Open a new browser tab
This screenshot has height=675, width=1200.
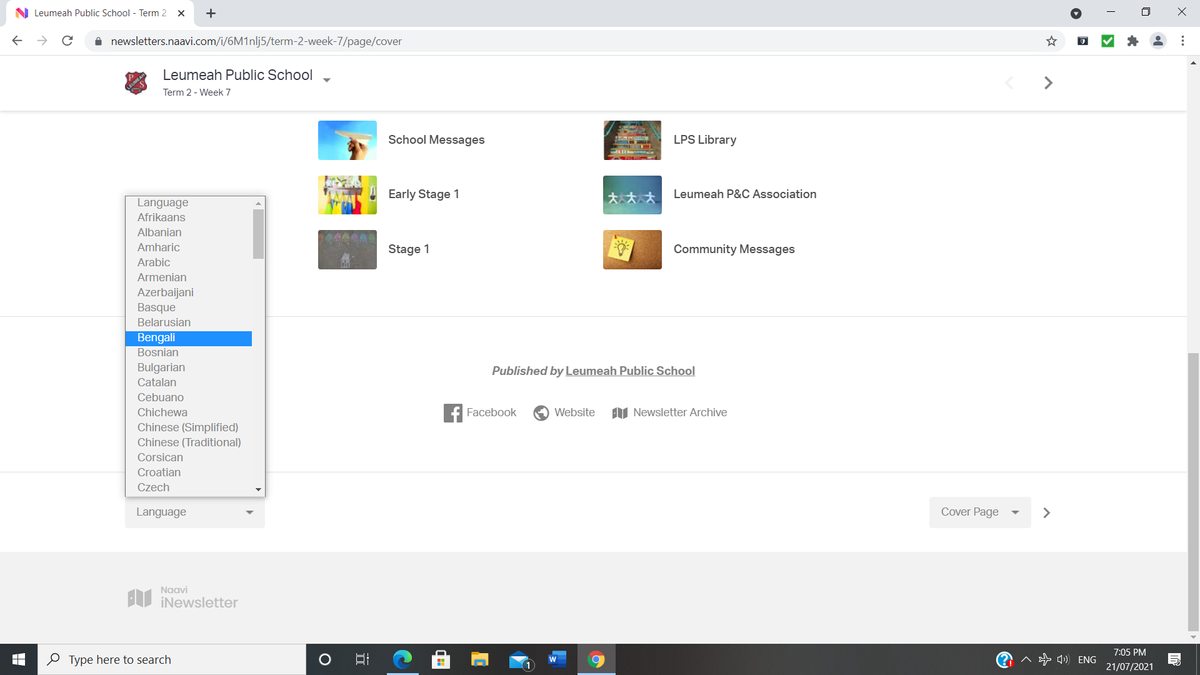(211, 14)
